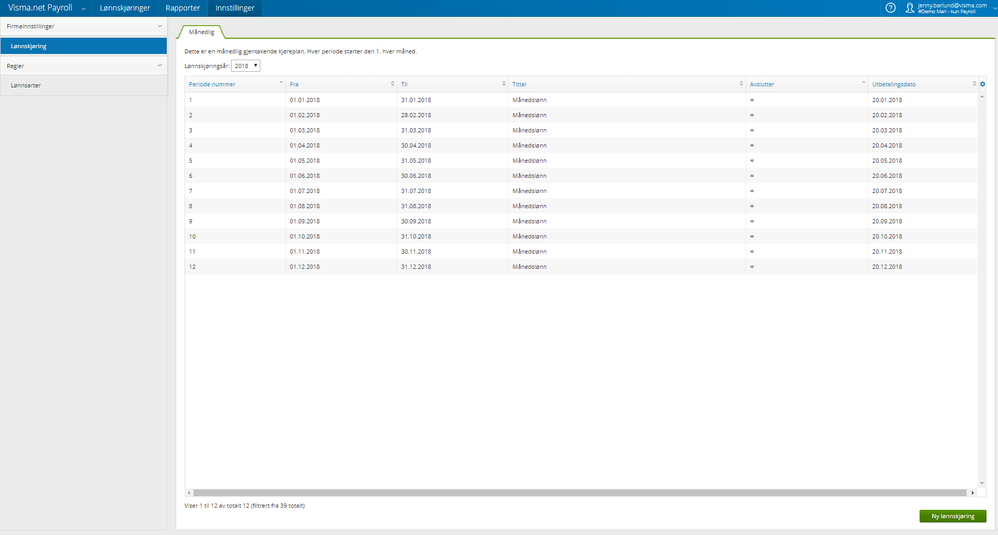Collapse the Regler section
The image size is (998, 535).
pyautogui.click(x=159, y=65)
